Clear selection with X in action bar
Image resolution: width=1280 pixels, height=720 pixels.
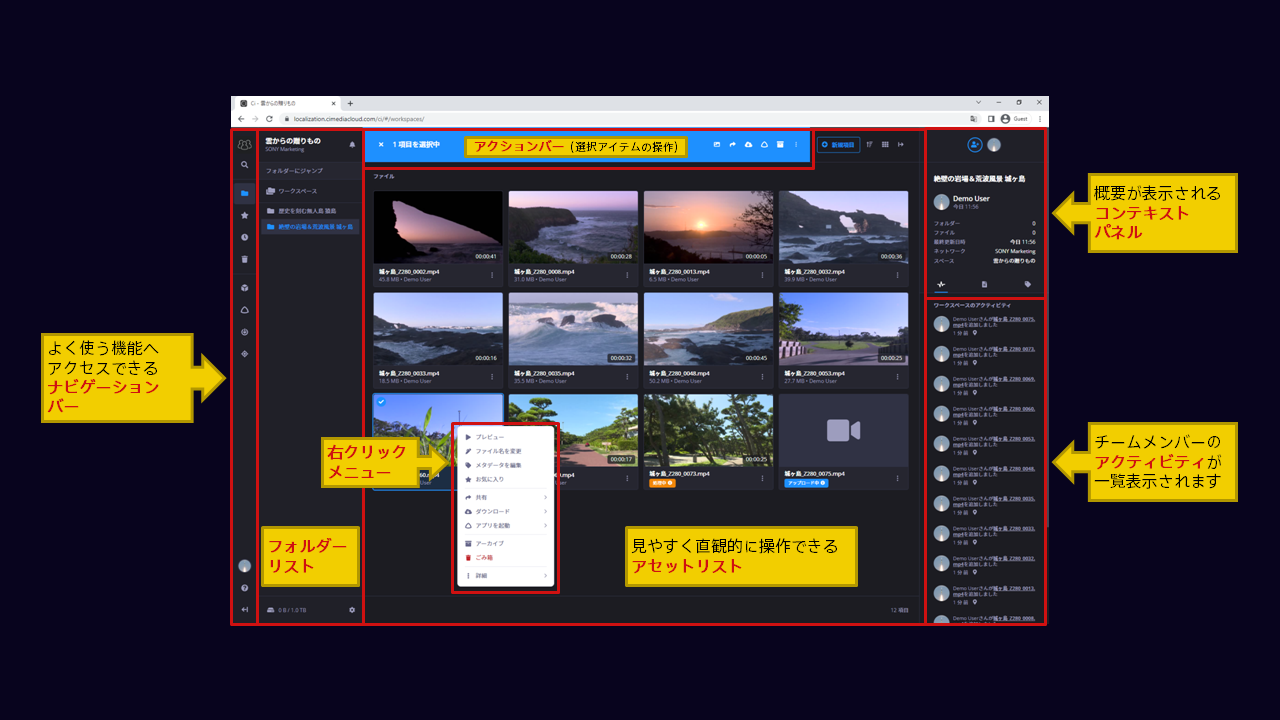(380, 145)
